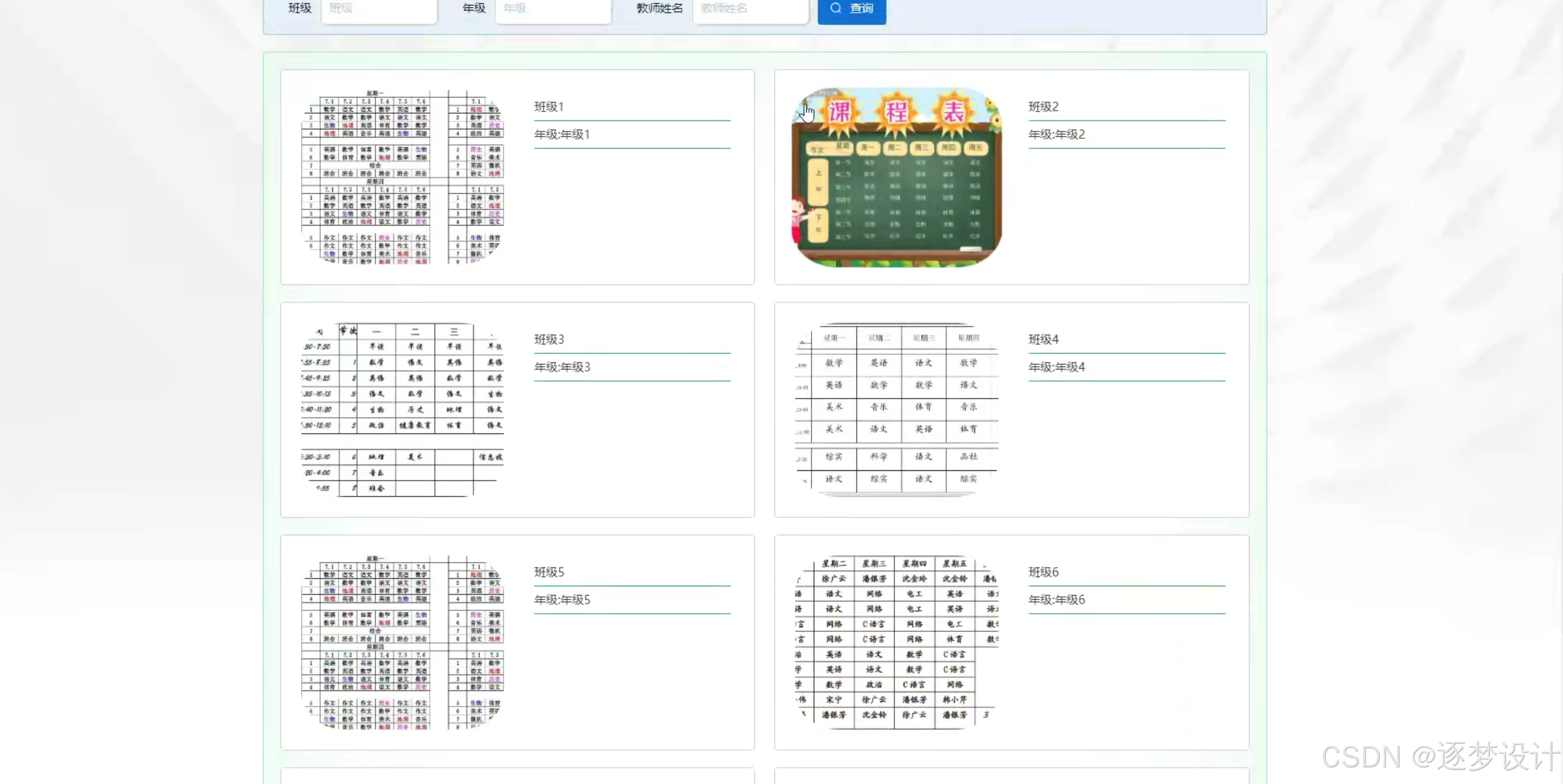Select the 班级2 title text

point(1043,107)
